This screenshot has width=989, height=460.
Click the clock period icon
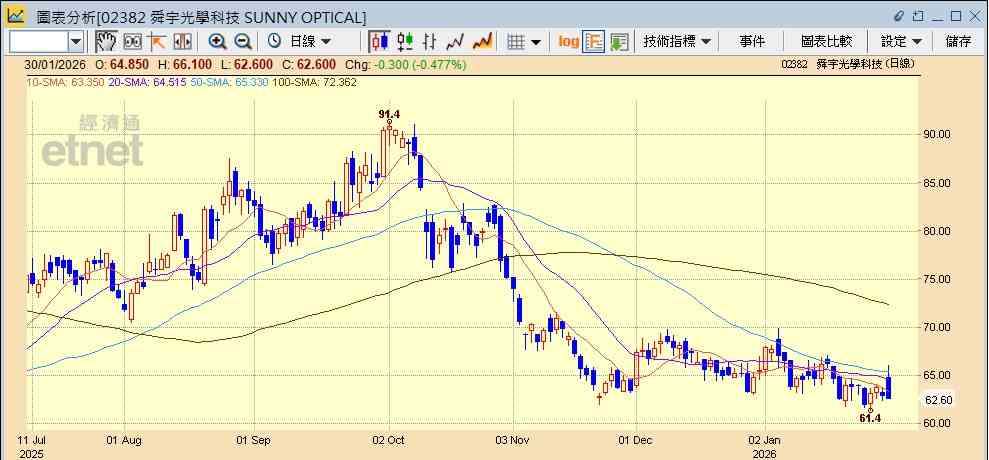tap(274, 42)
